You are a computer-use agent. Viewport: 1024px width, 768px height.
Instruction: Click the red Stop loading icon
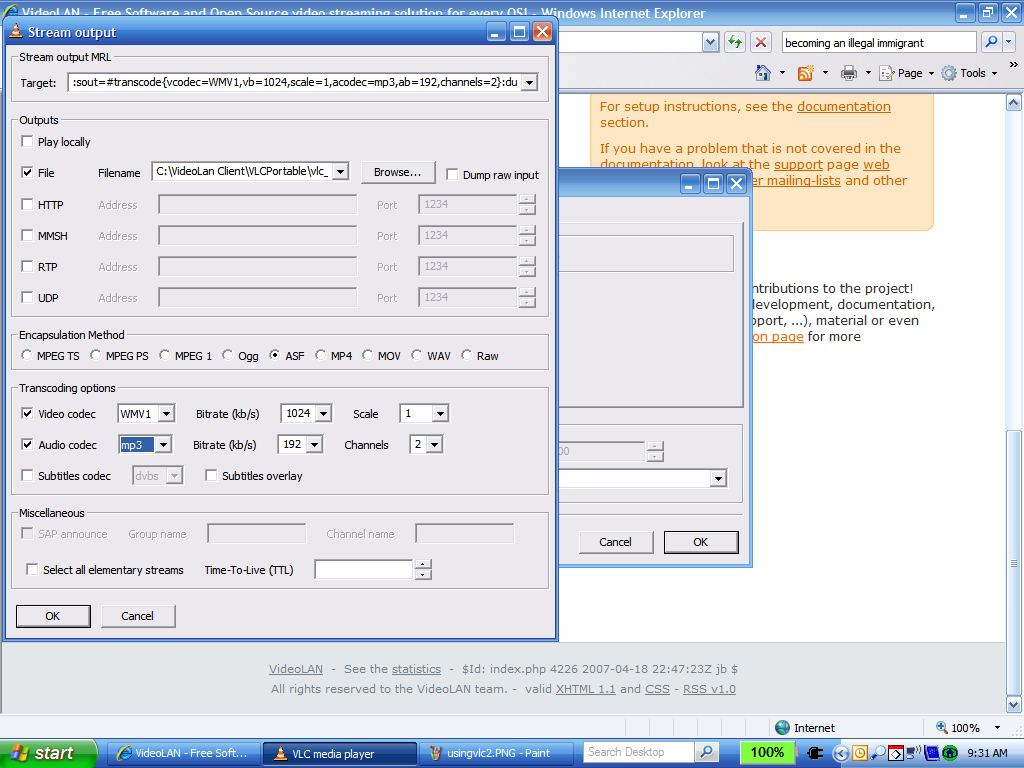tap(761, 42)
